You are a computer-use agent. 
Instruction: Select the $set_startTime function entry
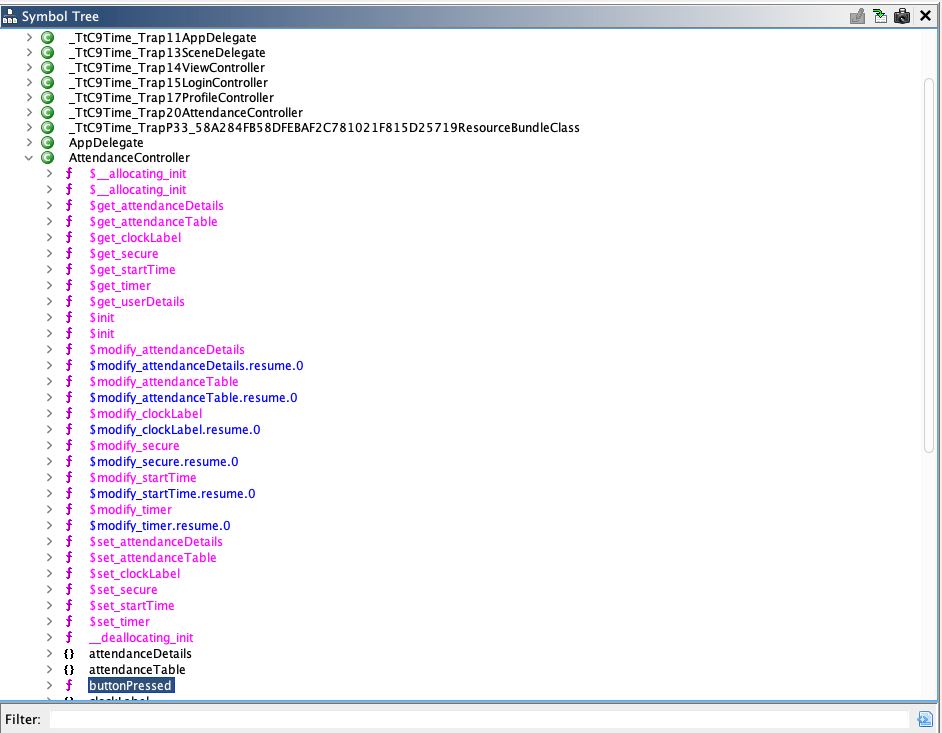(132, 606)
